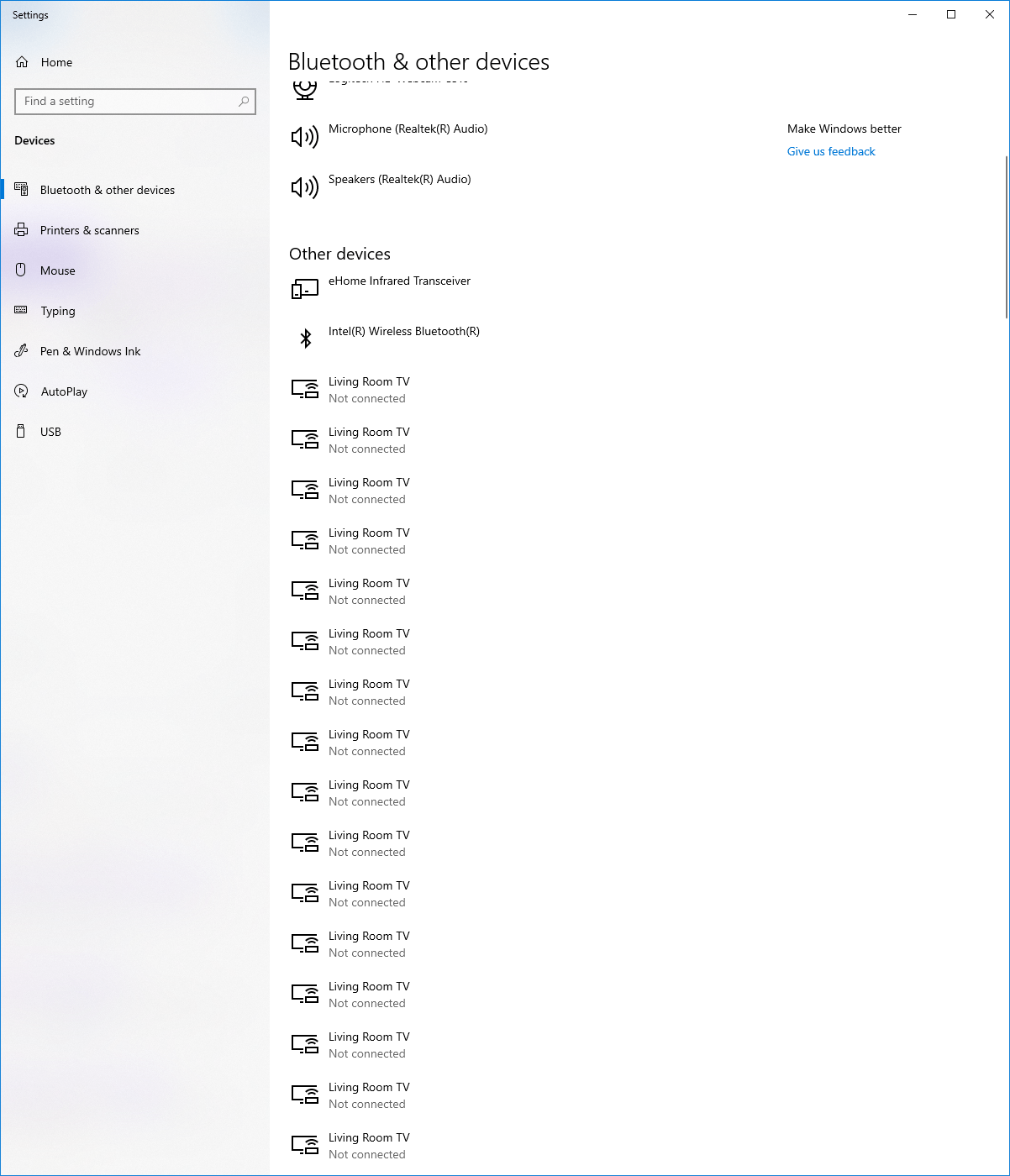Image resolution: width=1010 pixels, height=1176 pixels.
Task: Select the first Living Room TV entry
Action: click(x=370, y=389)
